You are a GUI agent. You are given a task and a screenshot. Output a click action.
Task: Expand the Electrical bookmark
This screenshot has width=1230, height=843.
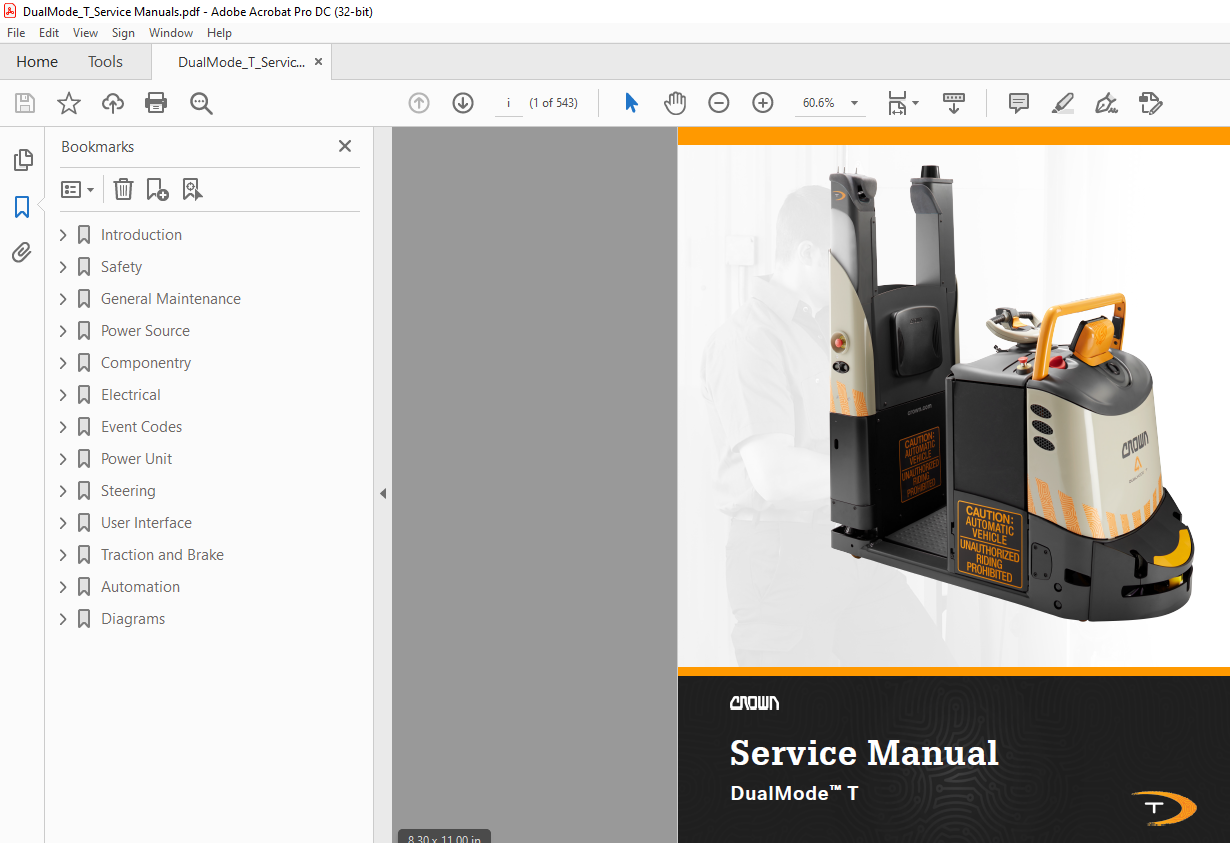pos(63,395)
